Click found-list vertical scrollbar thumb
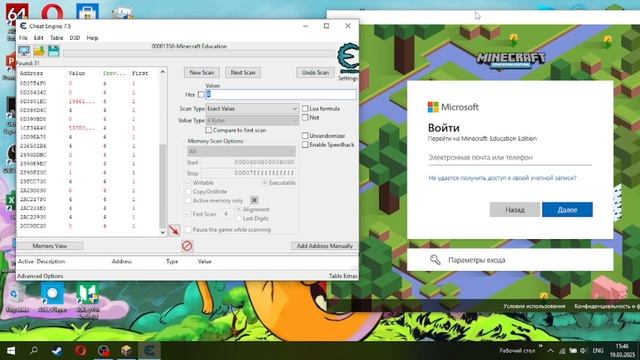 tap(162, 185)
